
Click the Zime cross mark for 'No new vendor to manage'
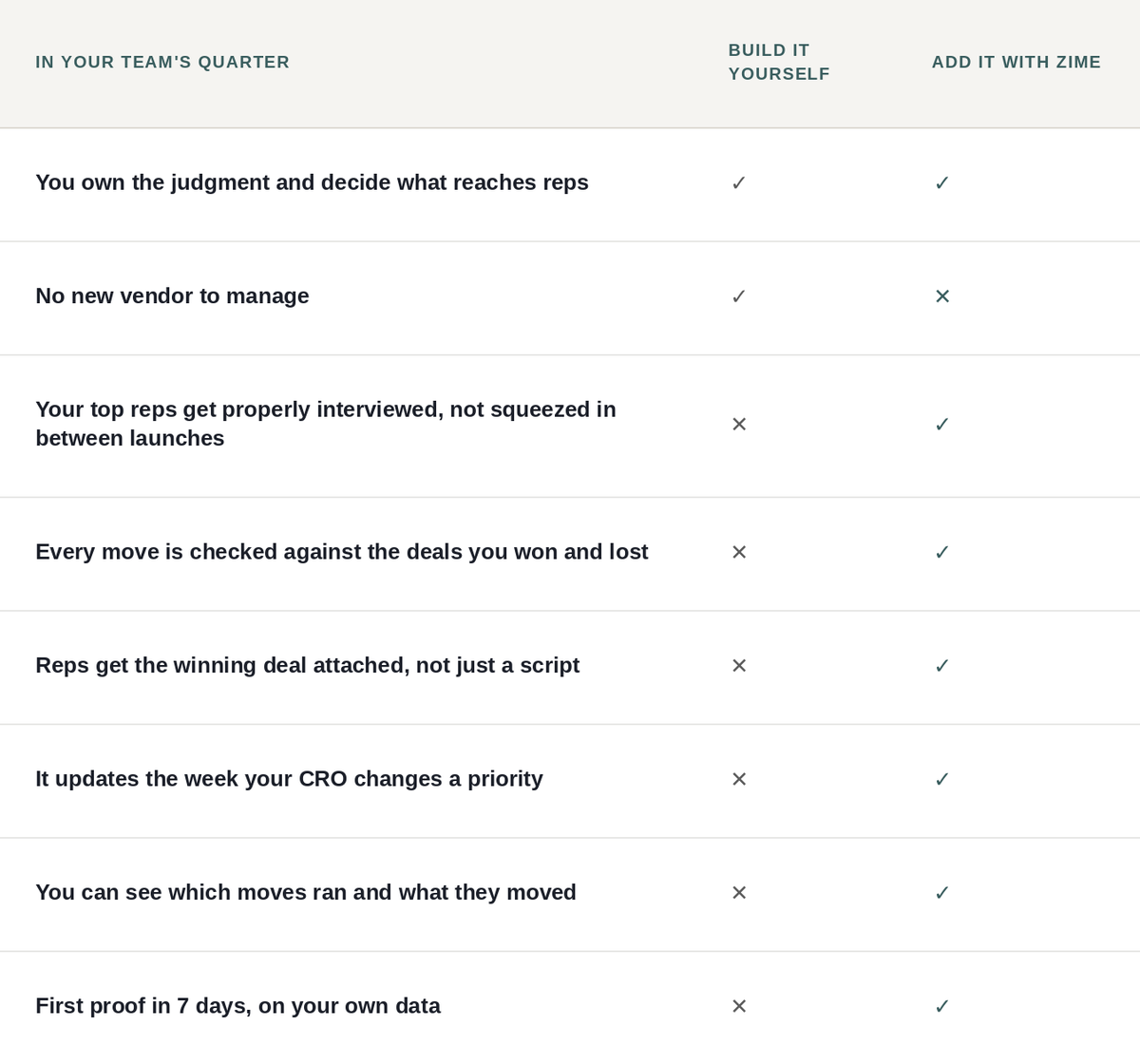[x=942, y=296]
